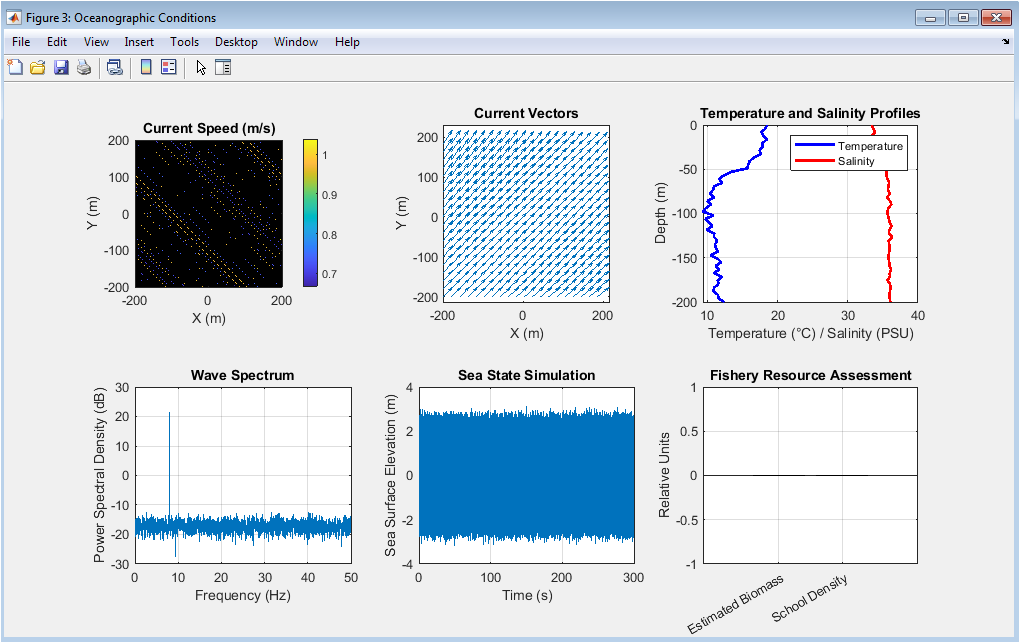Open the File menu

tap(21, 42)
